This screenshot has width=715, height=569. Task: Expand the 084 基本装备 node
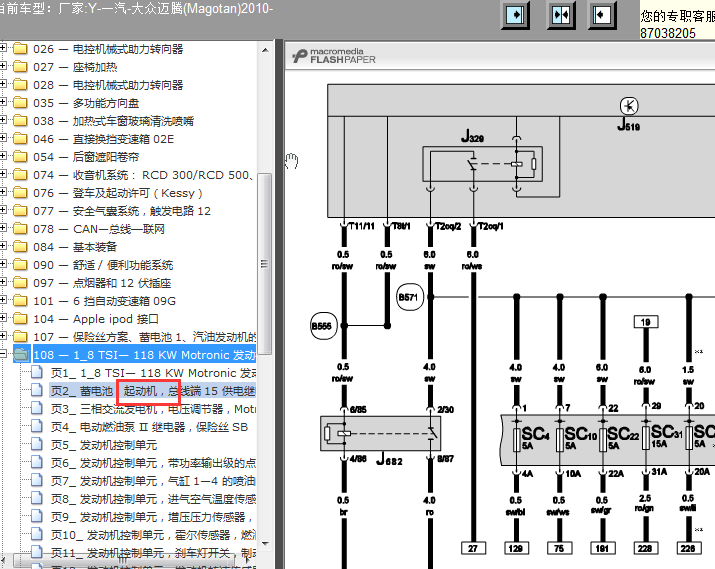coord(3,246)
